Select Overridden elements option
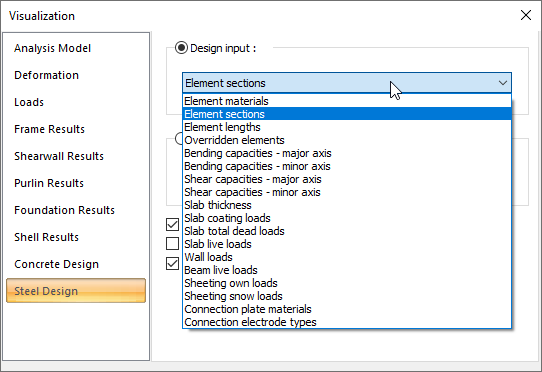The width and height of the screenshot is (542, 372). coord(347,140)
